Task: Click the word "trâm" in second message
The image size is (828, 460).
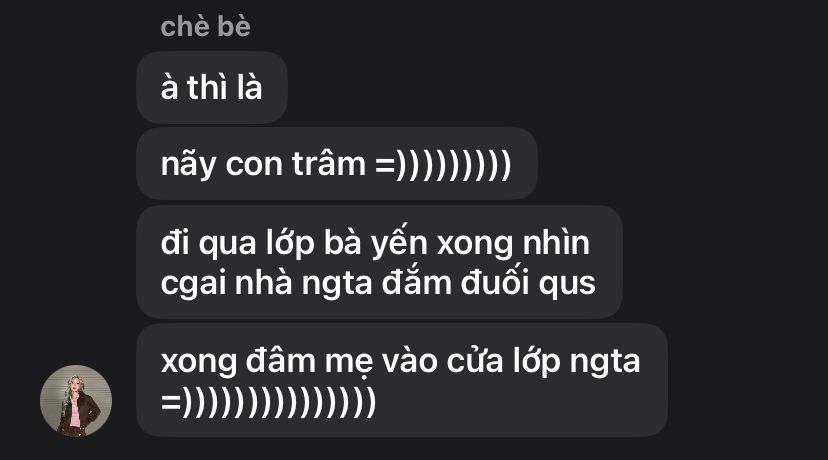Action: click(x=328, y=164)
